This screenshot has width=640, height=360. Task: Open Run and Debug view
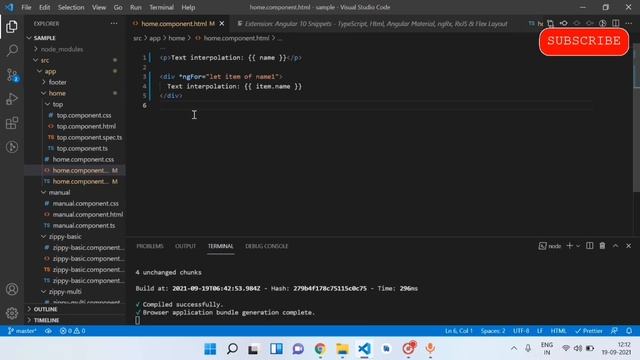click(x=12, y=99)
